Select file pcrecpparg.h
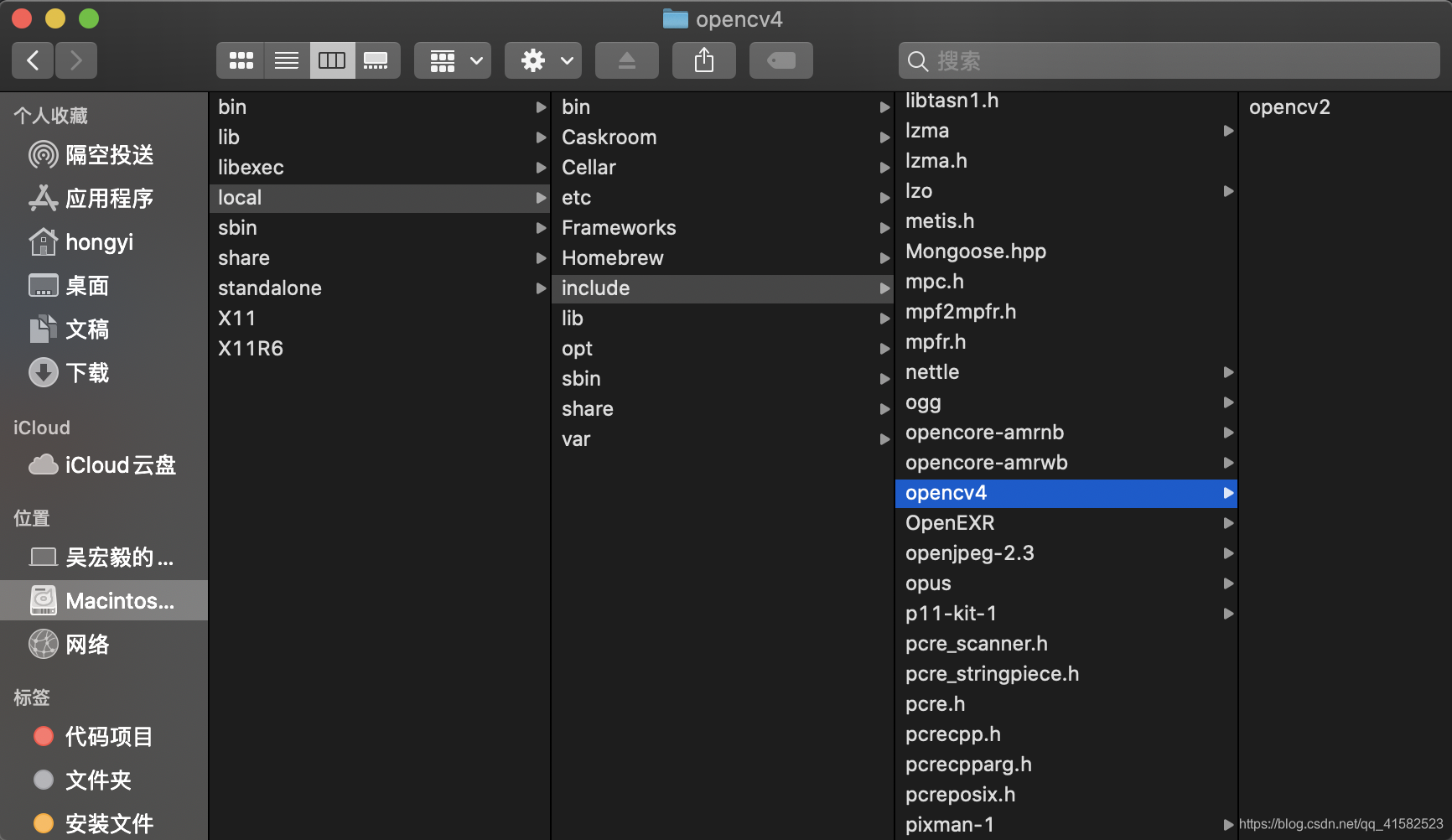The height and width of the screenshot is (840, 1452). (1066, 765)
